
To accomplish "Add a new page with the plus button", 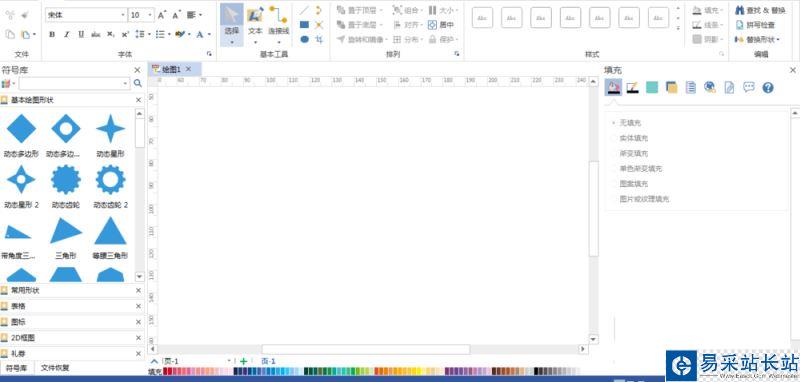I will point(243,361).
